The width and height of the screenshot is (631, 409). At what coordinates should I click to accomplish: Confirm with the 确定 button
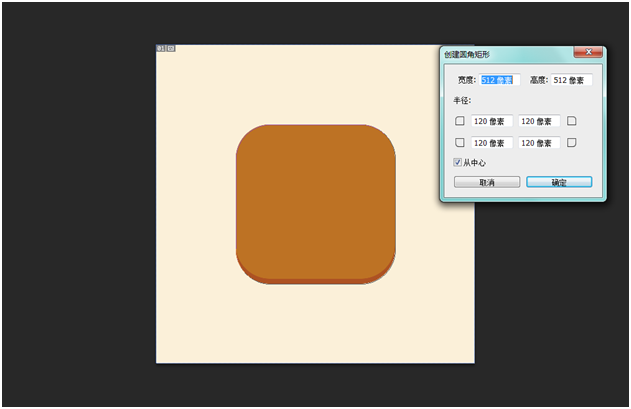tap(559, 182)
